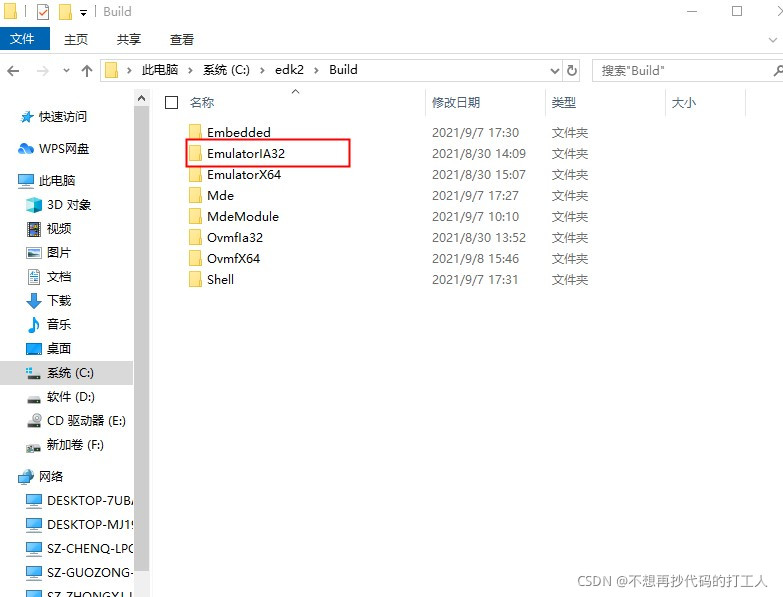The image size is (783, 597).
Task: Click the navigation pane vertical scrollbar
Action: pyautogui.click(x=141, y=338)
